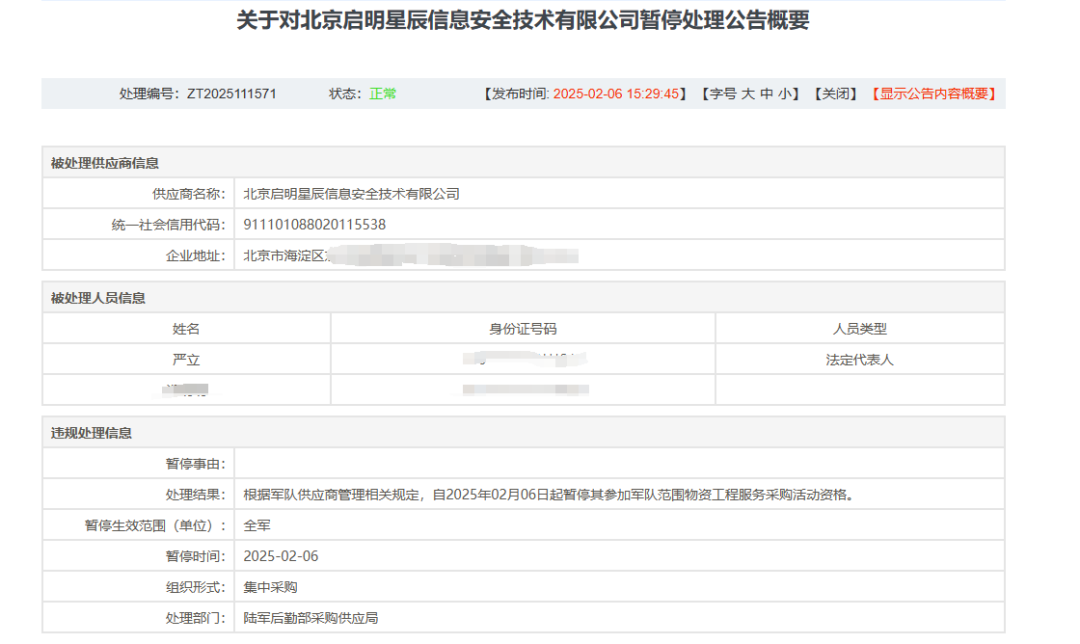The height and width of the screenshot is (644, 1080).
Task: Click the 身份证号码 column header
Action: pyautogui.click(x=523, y=329)
